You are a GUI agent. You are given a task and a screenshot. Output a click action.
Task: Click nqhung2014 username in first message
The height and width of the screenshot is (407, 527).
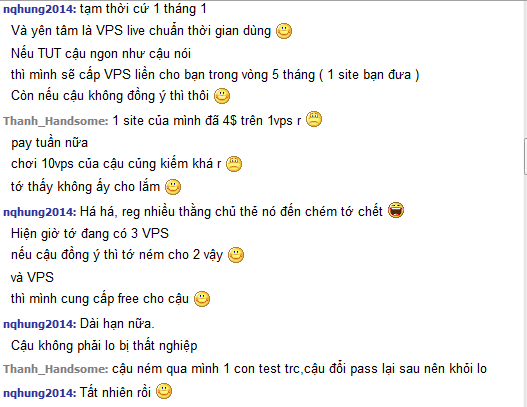click(x=40, y=9)
